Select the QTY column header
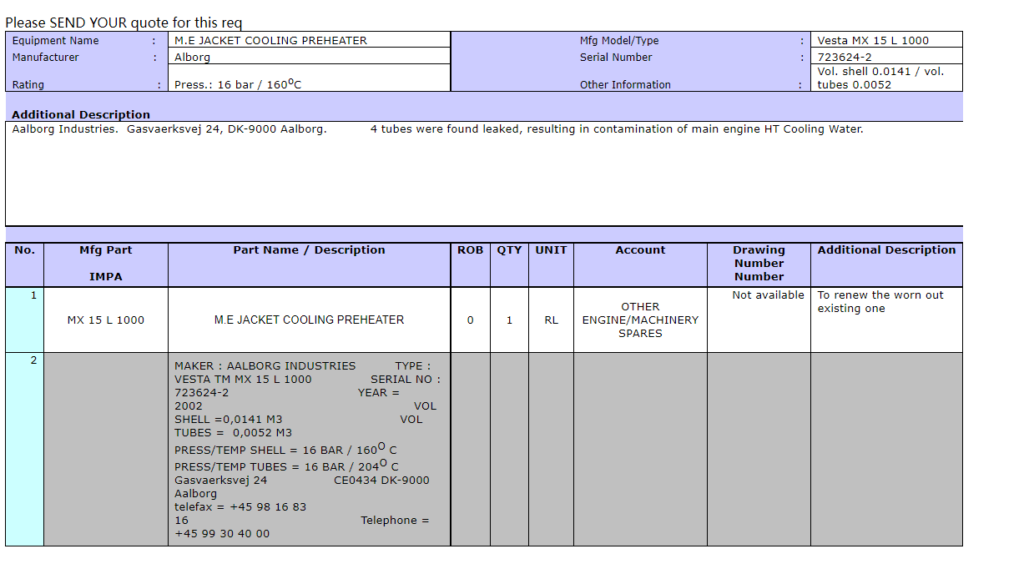 (509, 250)
